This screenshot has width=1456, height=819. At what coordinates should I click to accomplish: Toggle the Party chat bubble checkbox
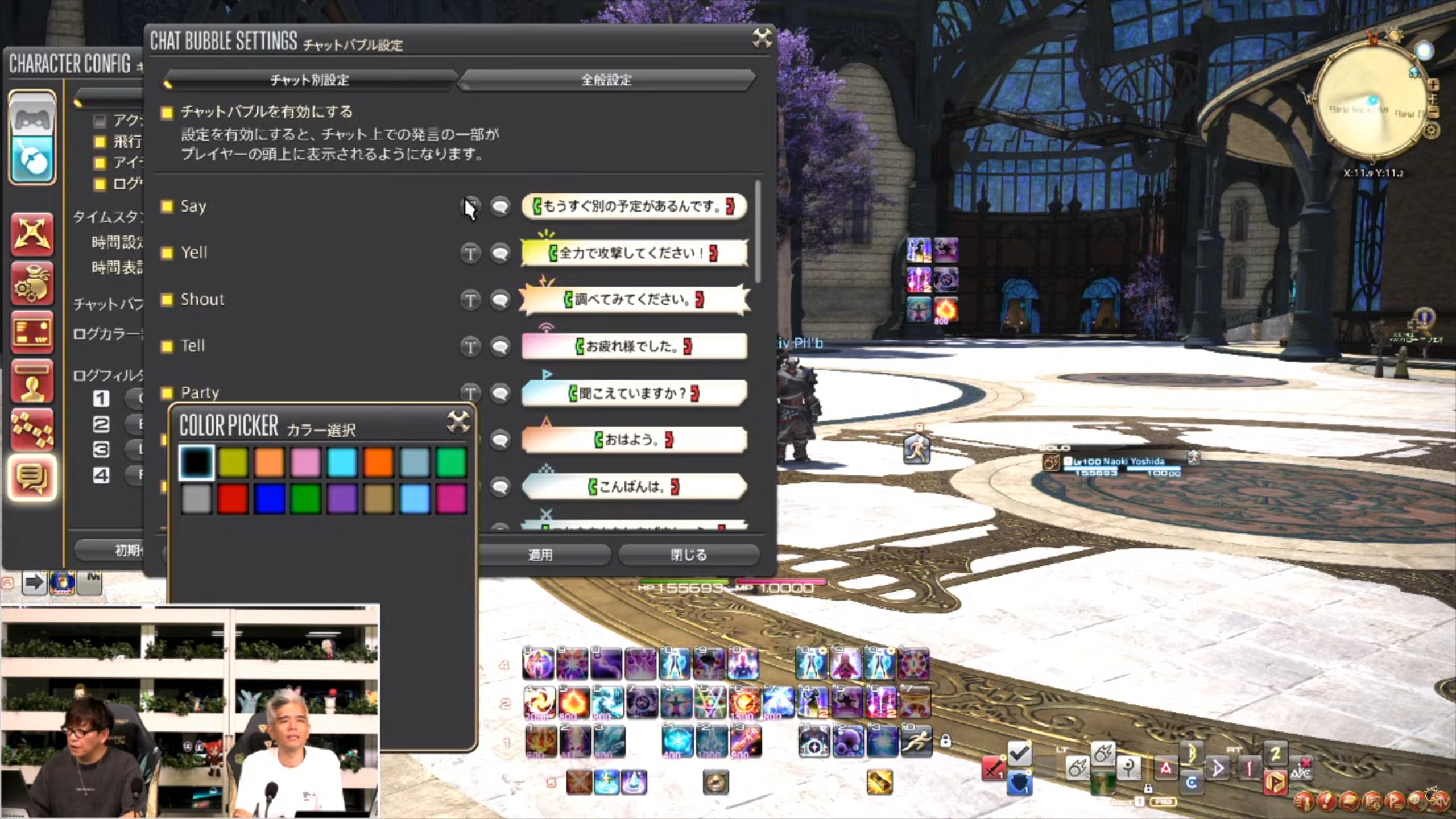(x=167, y=393)
